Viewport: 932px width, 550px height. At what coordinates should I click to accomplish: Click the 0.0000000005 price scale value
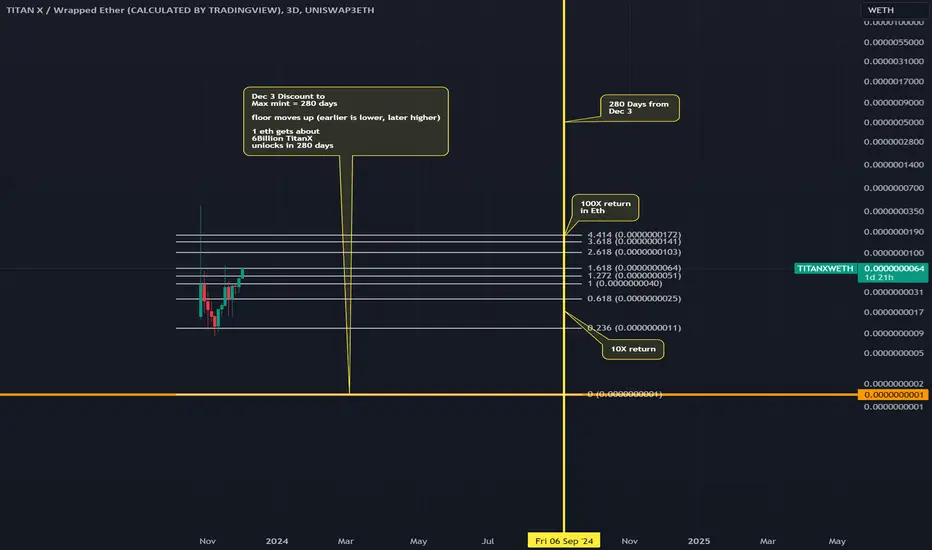(x=893, y=353)
